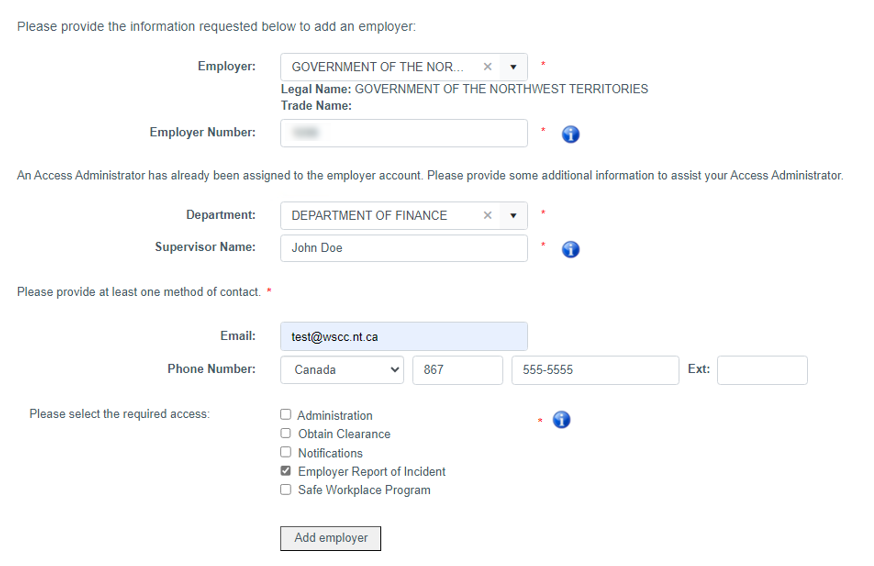Click the empty Ext field
Viewport: 874px width, 566px height.
click(762, 370)
